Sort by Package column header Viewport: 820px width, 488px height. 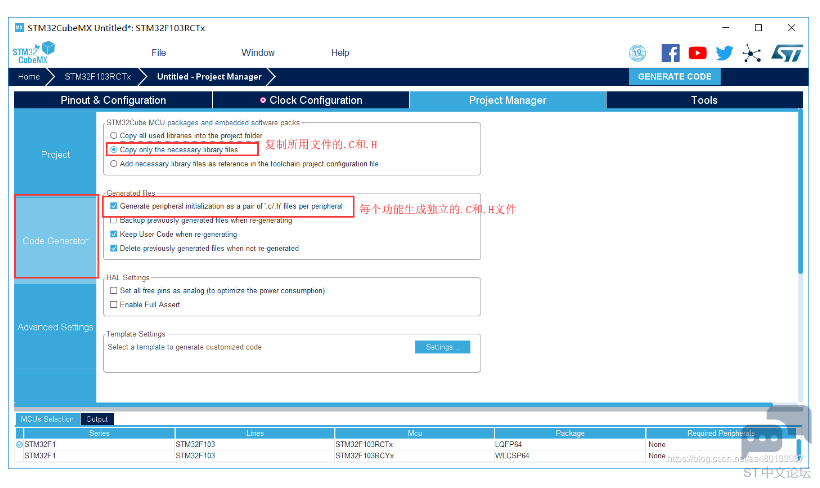click(570, 433)
